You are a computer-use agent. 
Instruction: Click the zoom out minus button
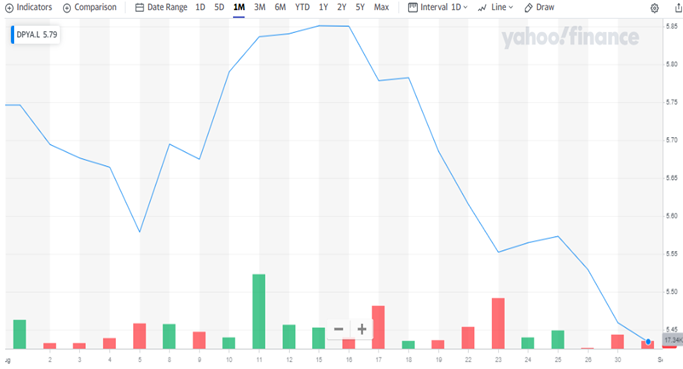pyautogui.click(x=338, y=329)
